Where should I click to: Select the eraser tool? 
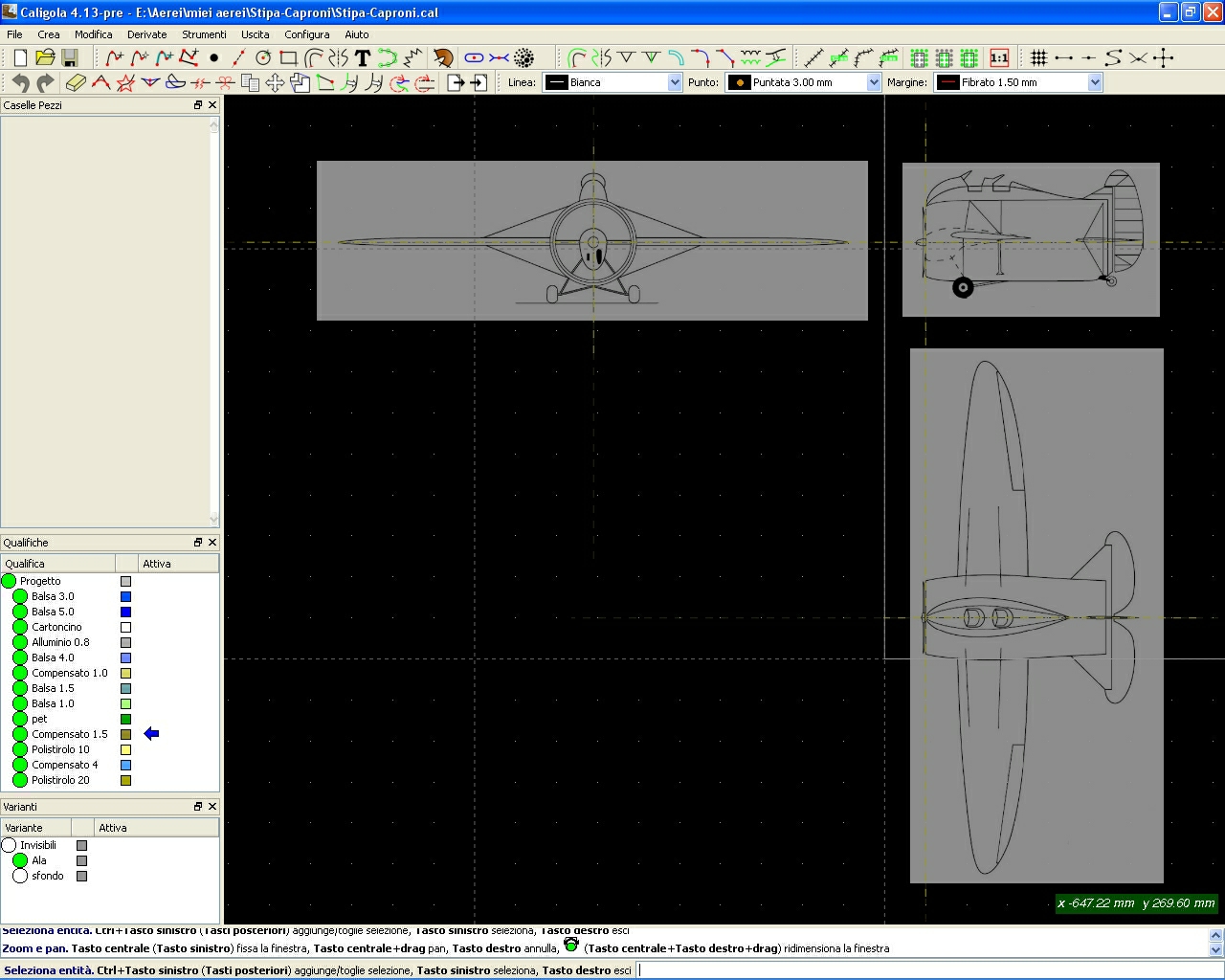pyautogui.click(x=76, y=83)
